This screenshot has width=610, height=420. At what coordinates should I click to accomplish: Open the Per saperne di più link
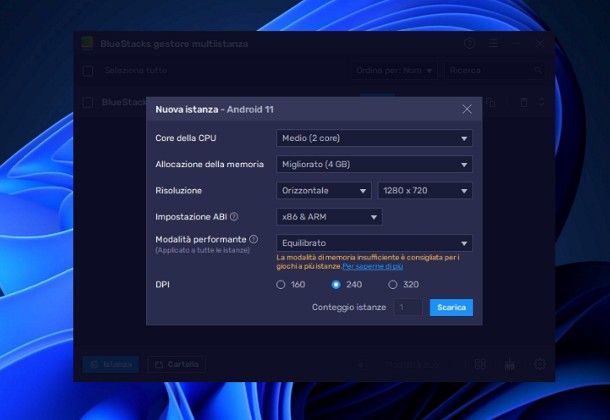[x=373, y=266]
